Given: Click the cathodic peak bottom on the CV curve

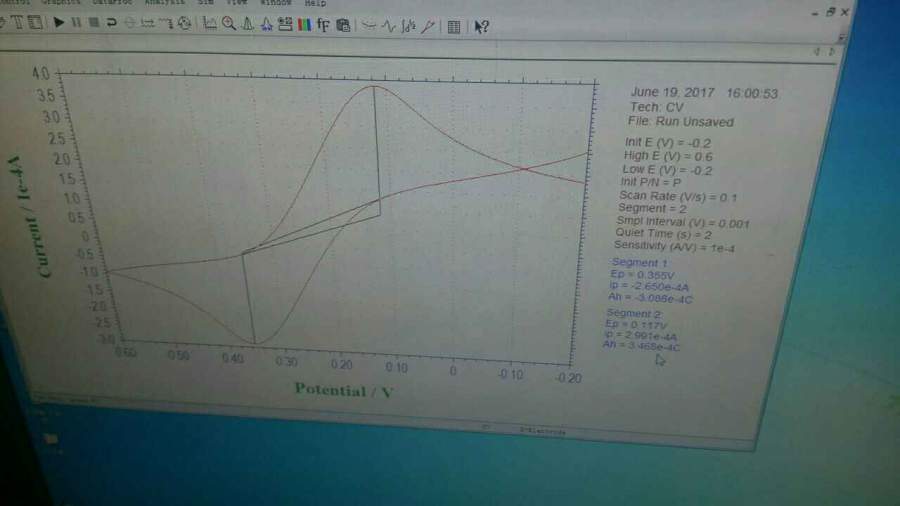Looking at the screenshot, I should 254,343.
